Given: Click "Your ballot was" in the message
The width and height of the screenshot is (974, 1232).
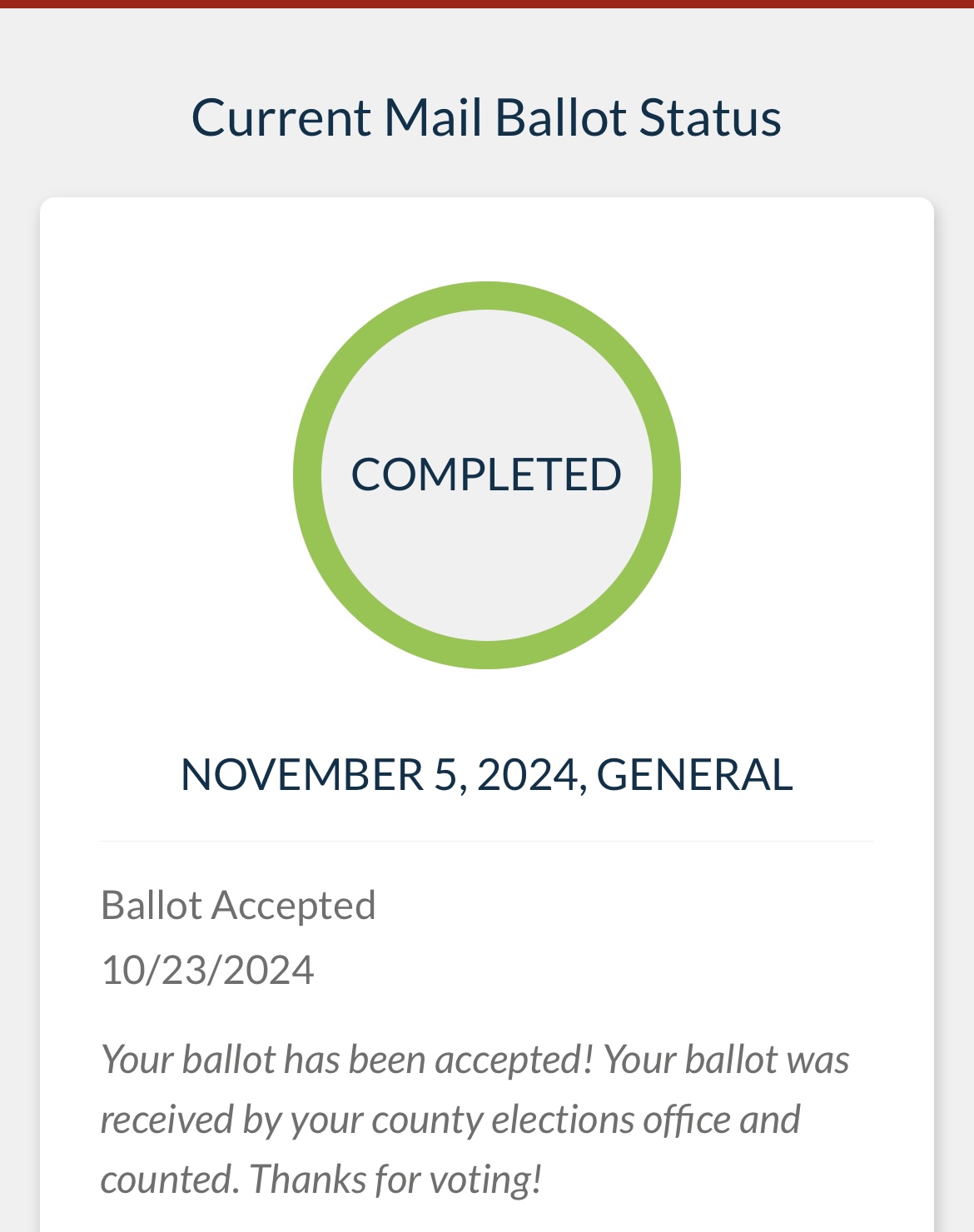Looking at the screenshot, I should (726, 1060).
